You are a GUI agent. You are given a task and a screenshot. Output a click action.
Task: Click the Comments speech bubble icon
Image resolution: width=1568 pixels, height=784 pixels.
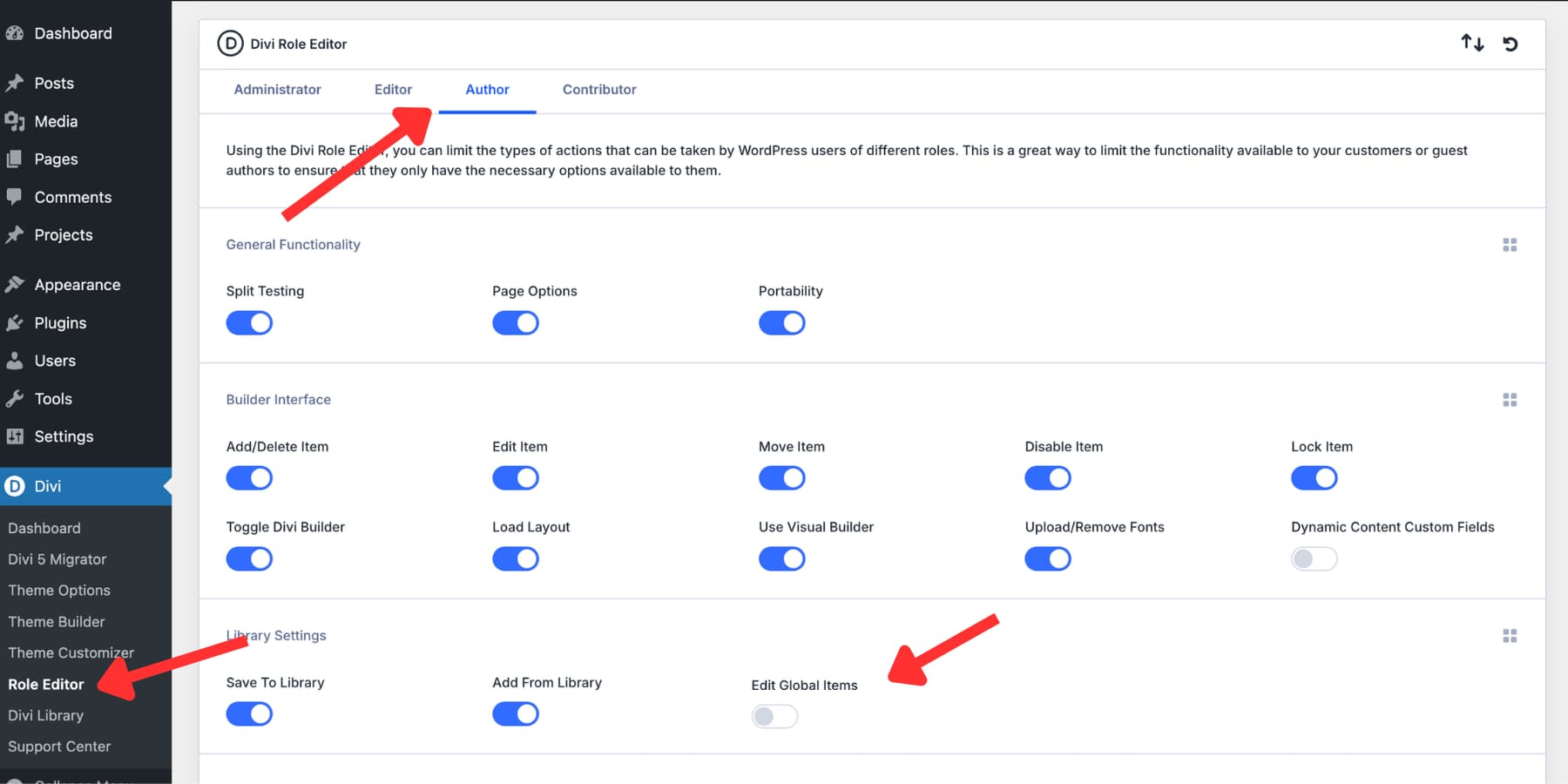pyautogui.click(x=16, y=197)
